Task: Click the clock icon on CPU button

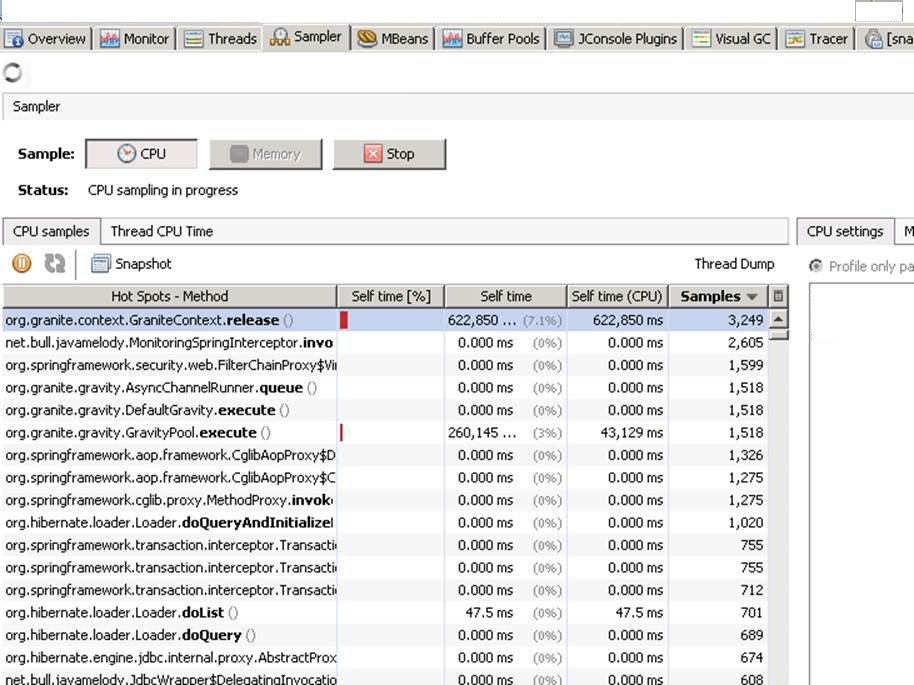Action: click(126, 154)
